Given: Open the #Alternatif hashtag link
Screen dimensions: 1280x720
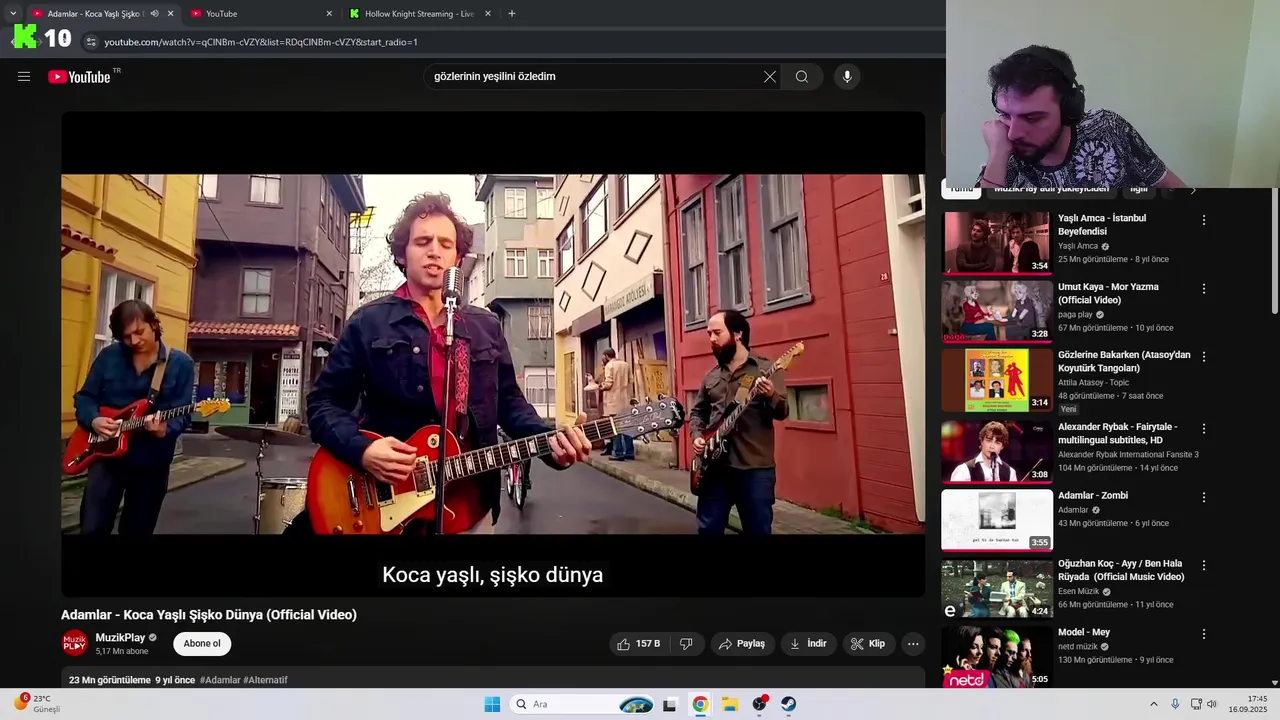Looking at the screenshot, I should point(265,680).
